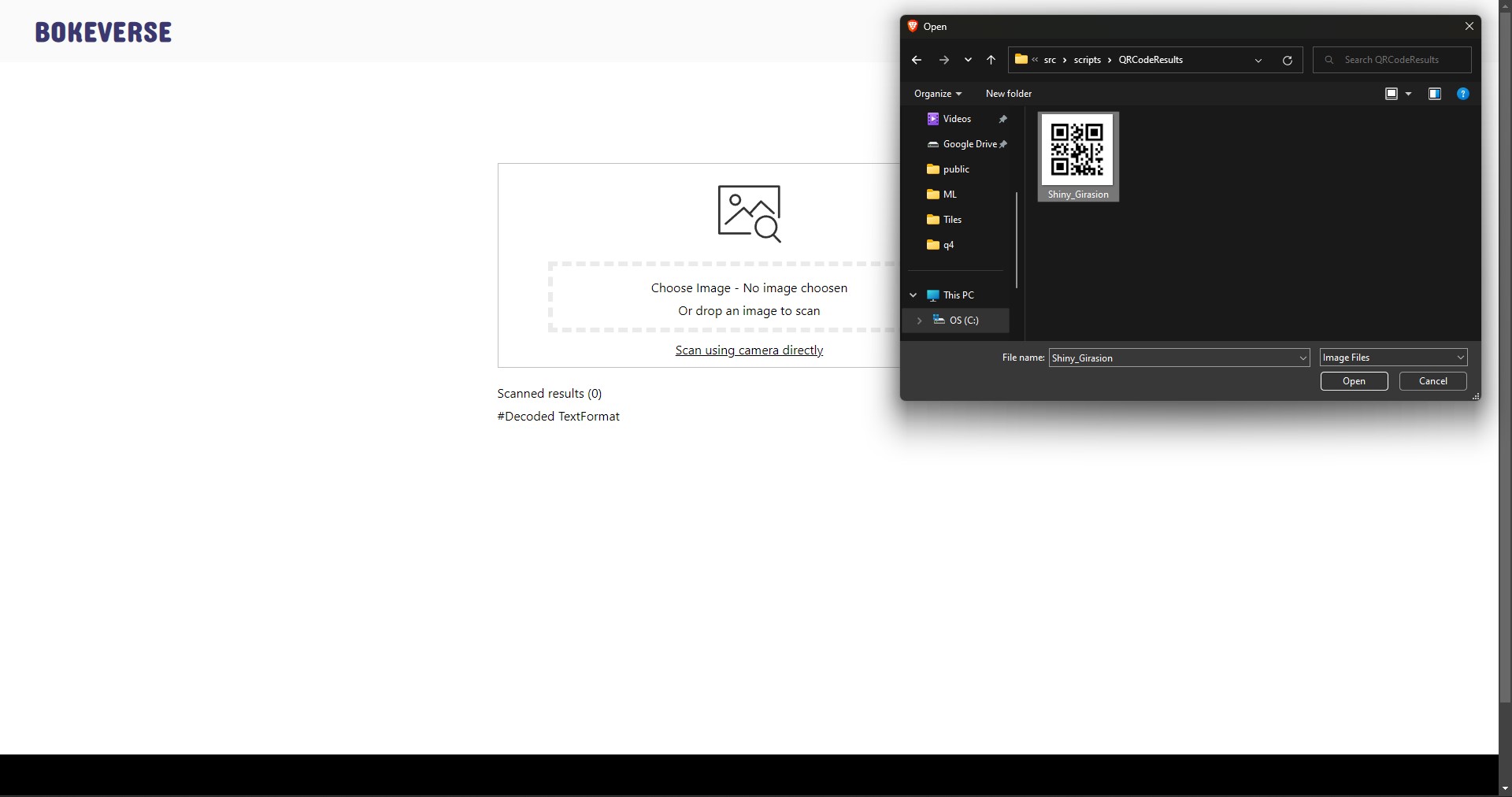Click the navigation pane scrollbar

click(x=1017, y=240)
